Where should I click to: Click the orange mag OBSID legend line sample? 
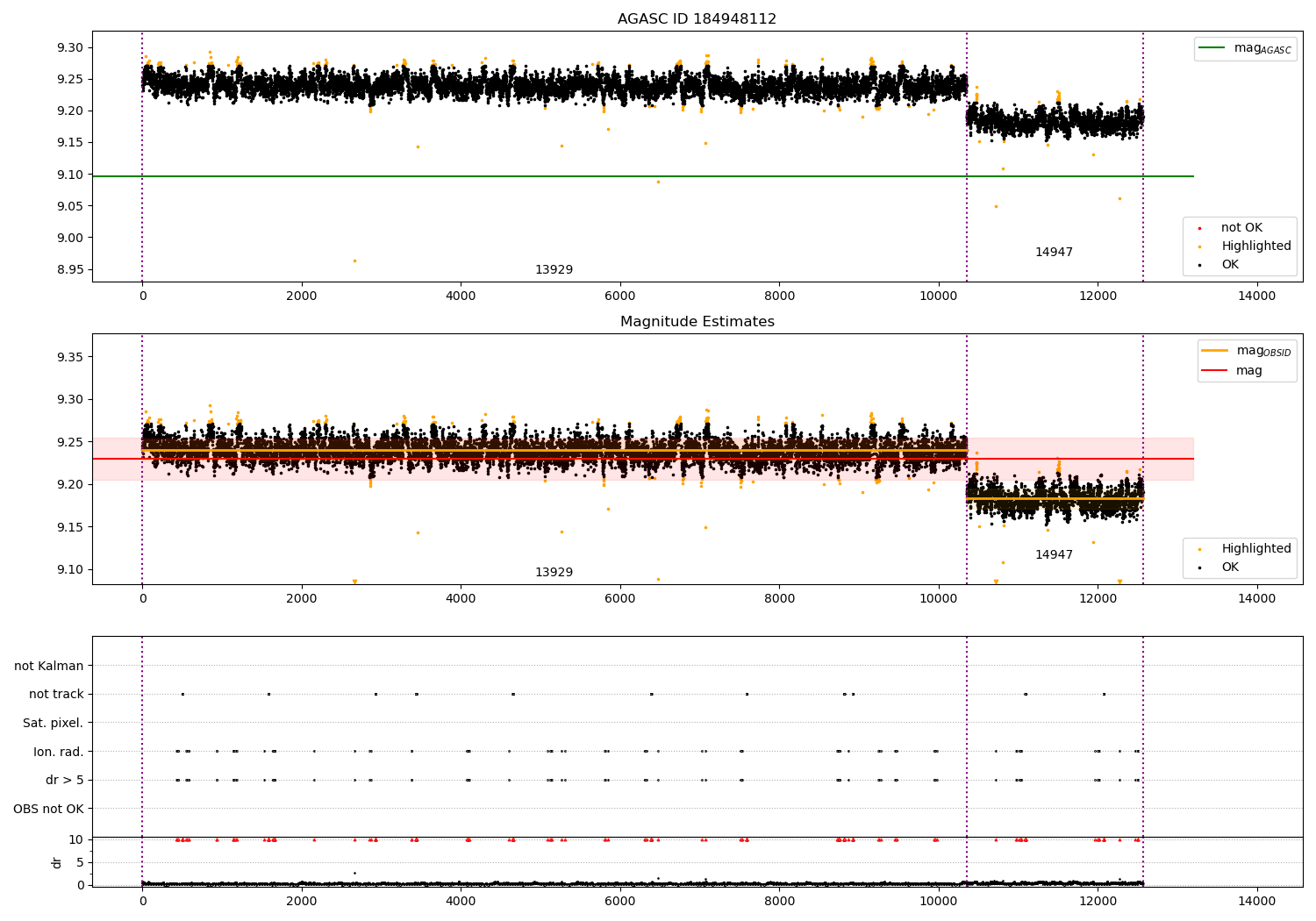[x=1214, y=351]
